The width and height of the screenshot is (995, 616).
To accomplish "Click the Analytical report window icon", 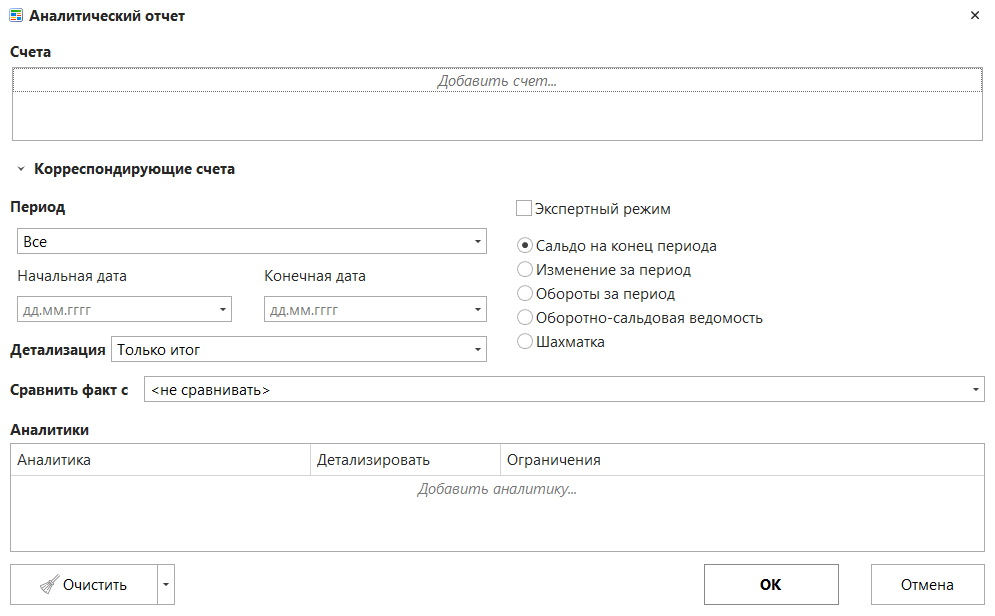I will [16, 16].
